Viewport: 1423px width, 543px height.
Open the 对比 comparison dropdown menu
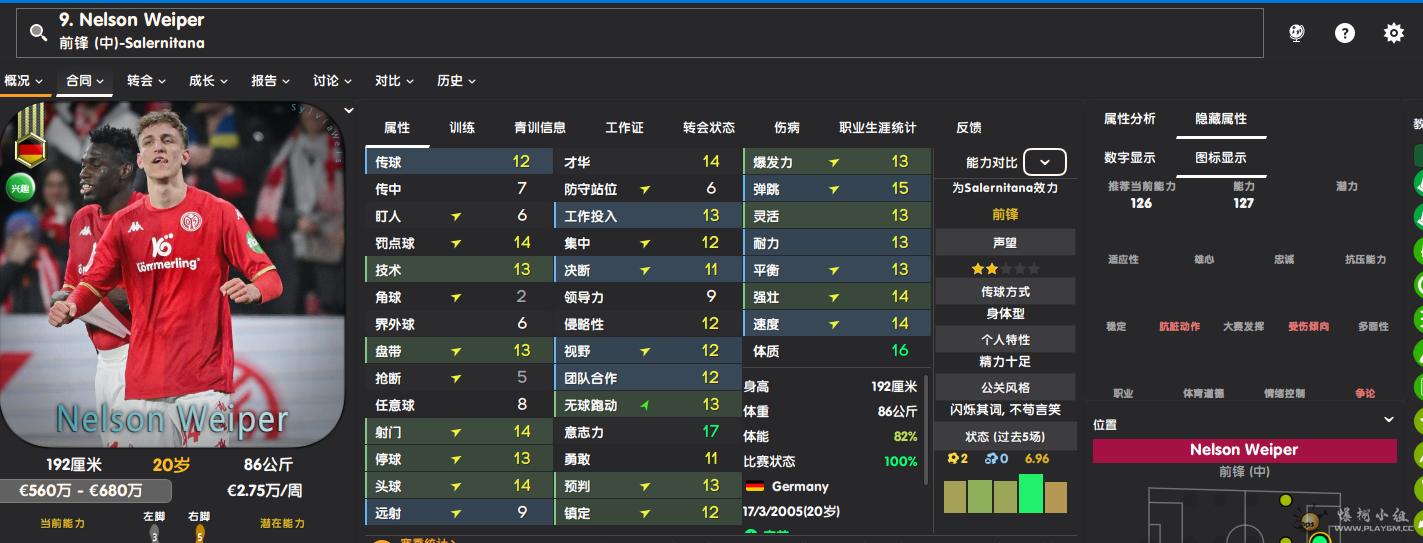(395, 81)
